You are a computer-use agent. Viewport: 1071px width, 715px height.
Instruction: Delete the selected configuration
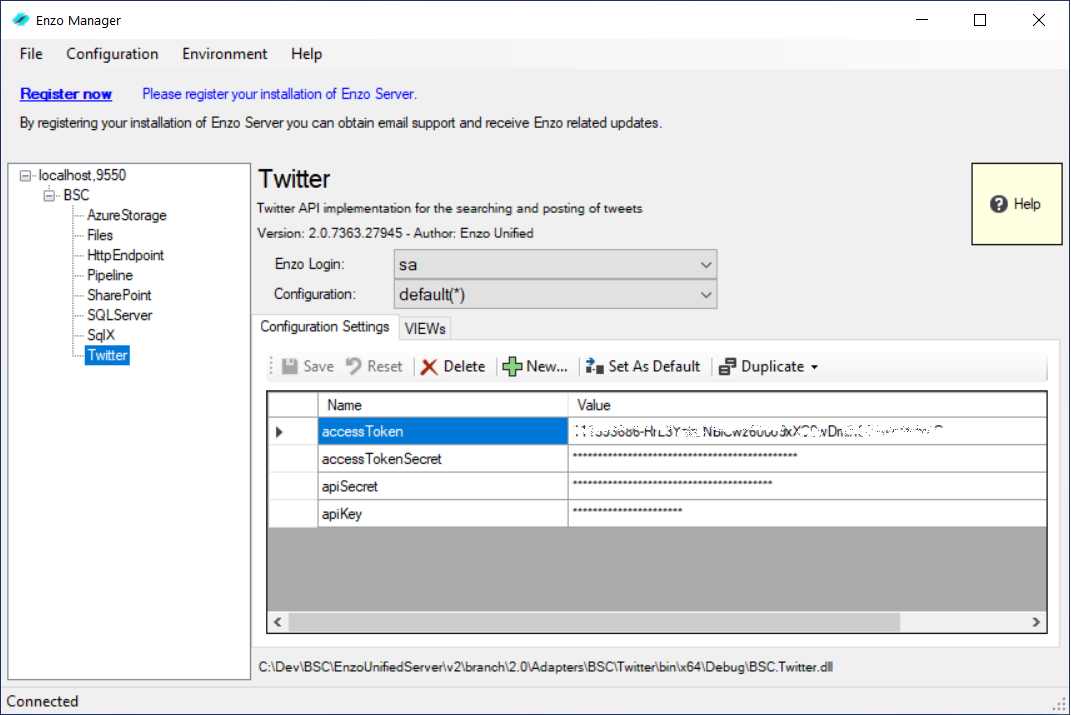453,367
